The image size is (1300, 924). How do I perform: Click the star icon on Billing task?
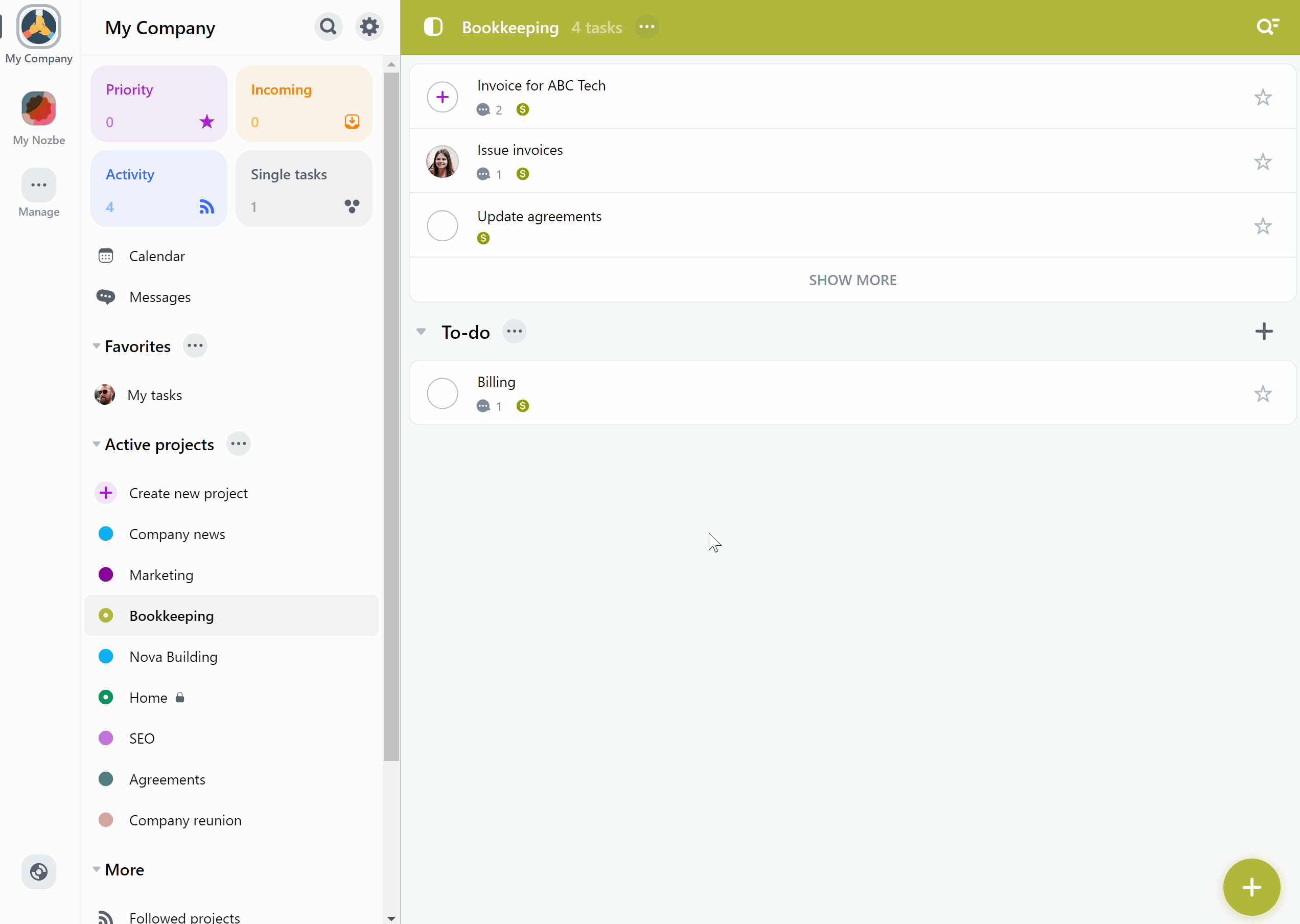[x=1262, y=392]
